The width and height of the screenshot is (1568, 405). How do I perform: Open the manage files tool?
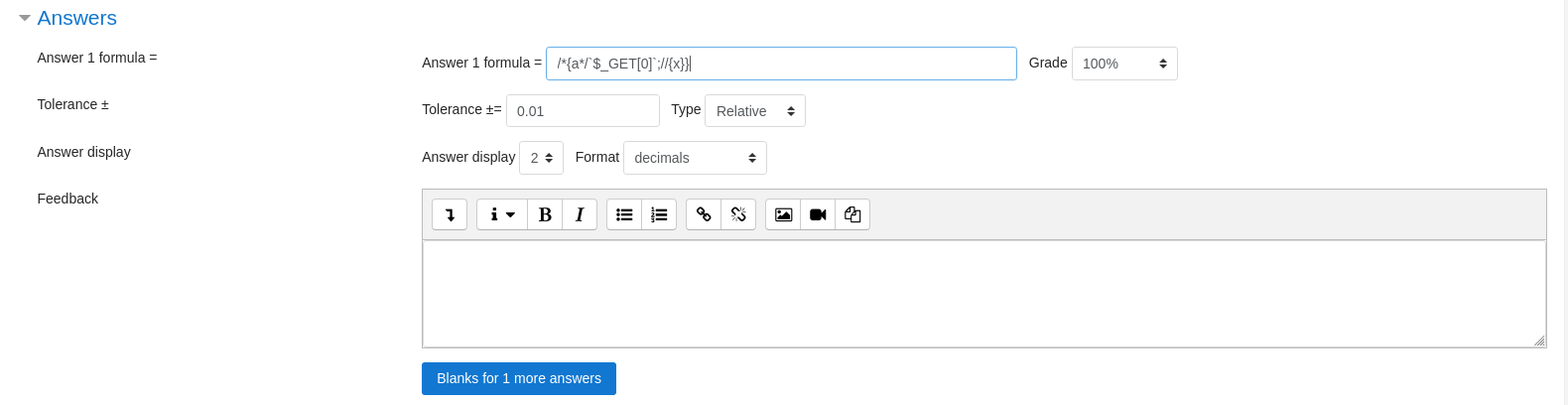(852, 214)
